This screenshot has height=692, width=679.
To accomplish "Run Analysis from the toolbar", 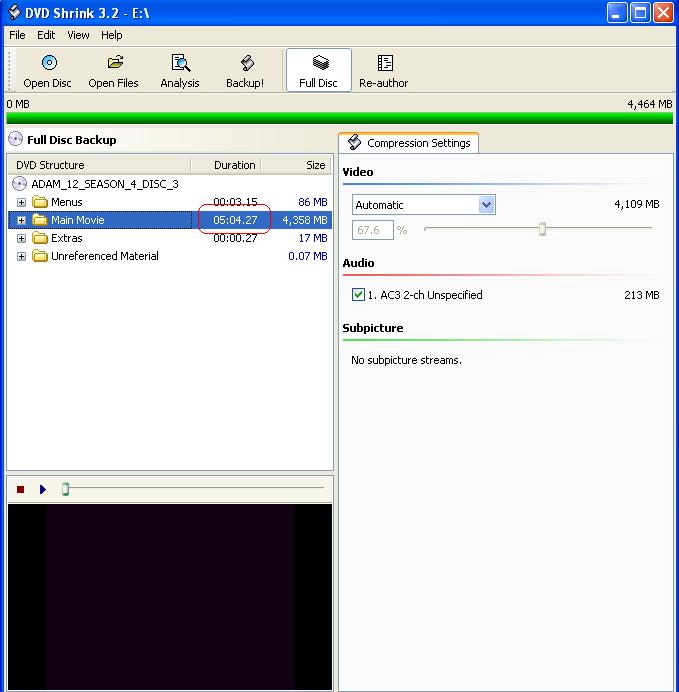I will [180, 70].
